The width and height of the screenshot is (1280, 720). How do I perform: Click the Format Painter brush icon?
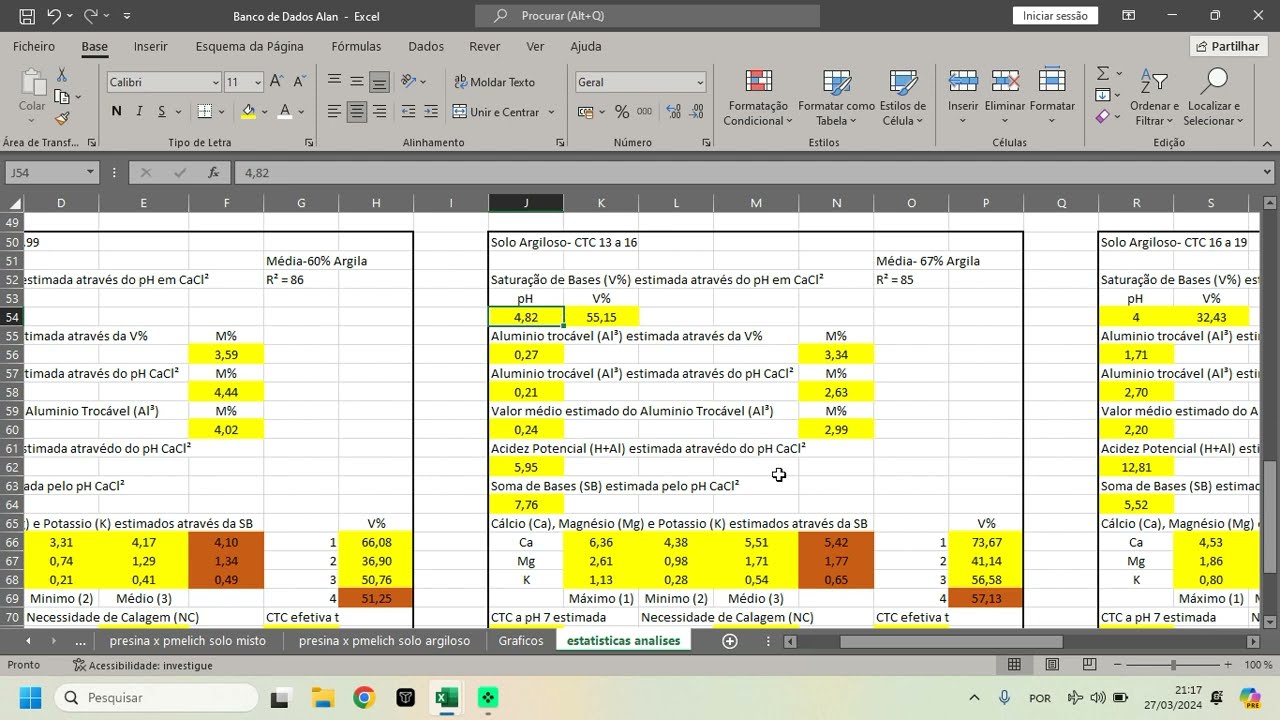point(62,118)
